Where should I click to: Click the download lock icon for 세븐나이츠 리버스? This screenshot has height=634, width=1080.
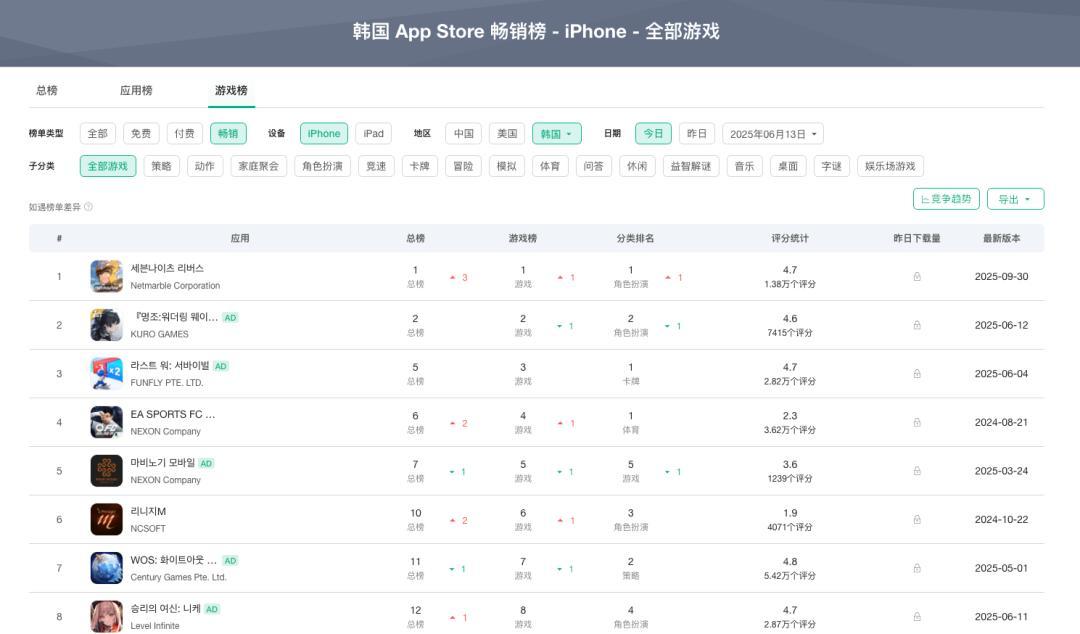click(x=917, y=277)
